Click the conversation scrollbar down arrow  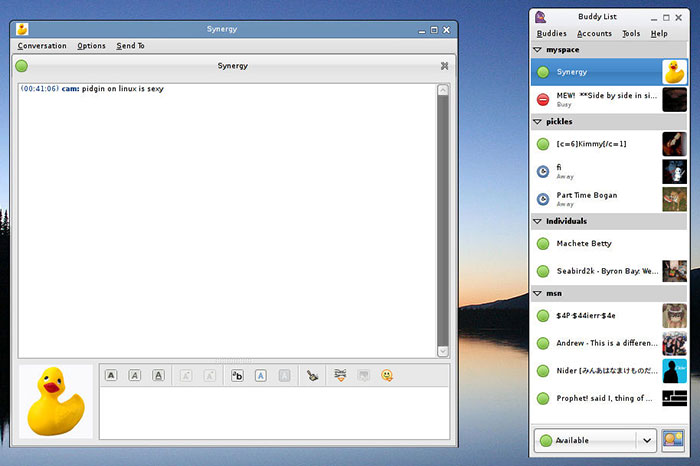coord(443,351)
